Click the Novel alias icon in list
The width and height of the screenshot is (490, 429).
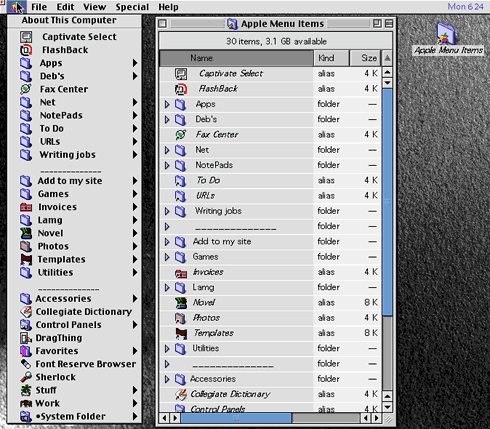point(181,303)
